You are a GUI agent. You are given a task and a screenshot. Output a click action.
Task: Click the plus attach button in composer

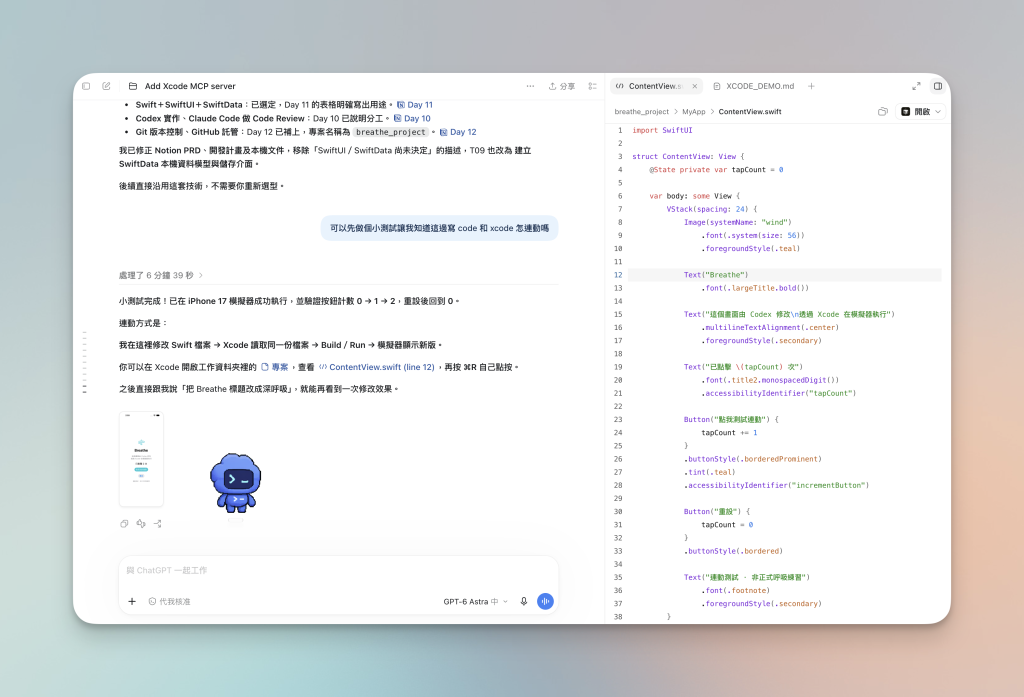pyautogui.click(x=132, y=601)
